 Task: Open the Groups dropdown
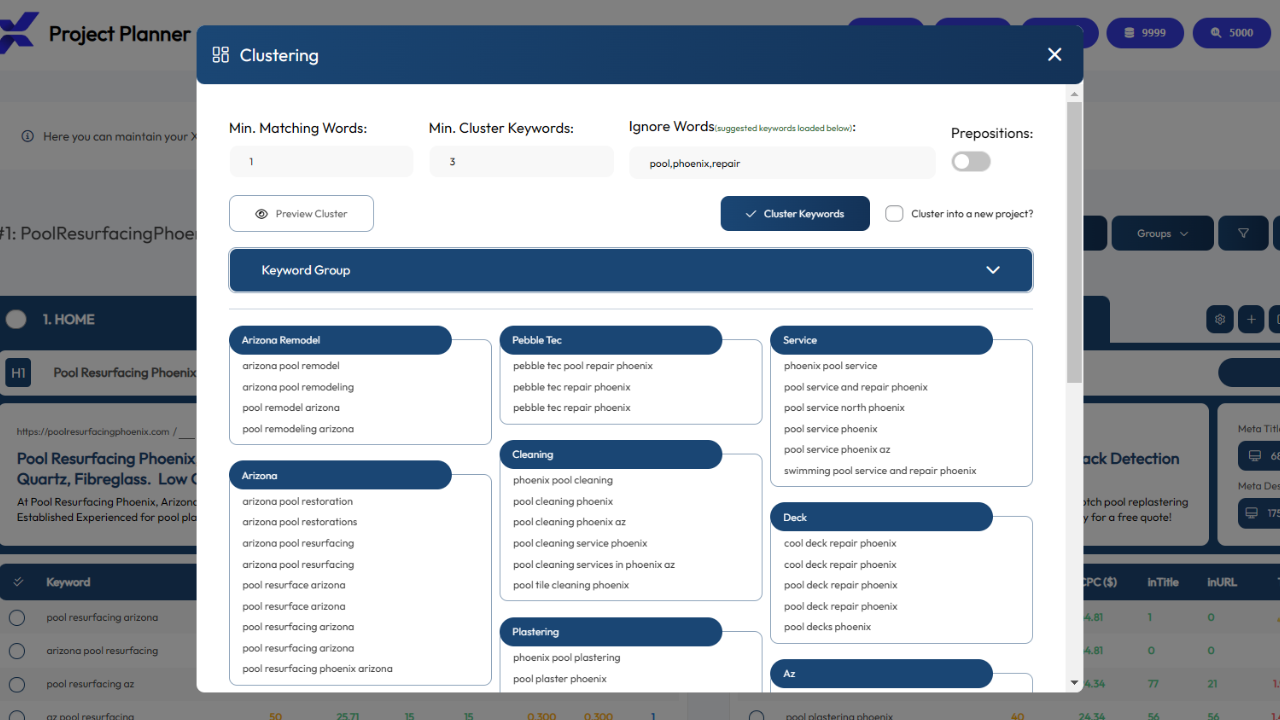coord(1162,233)
